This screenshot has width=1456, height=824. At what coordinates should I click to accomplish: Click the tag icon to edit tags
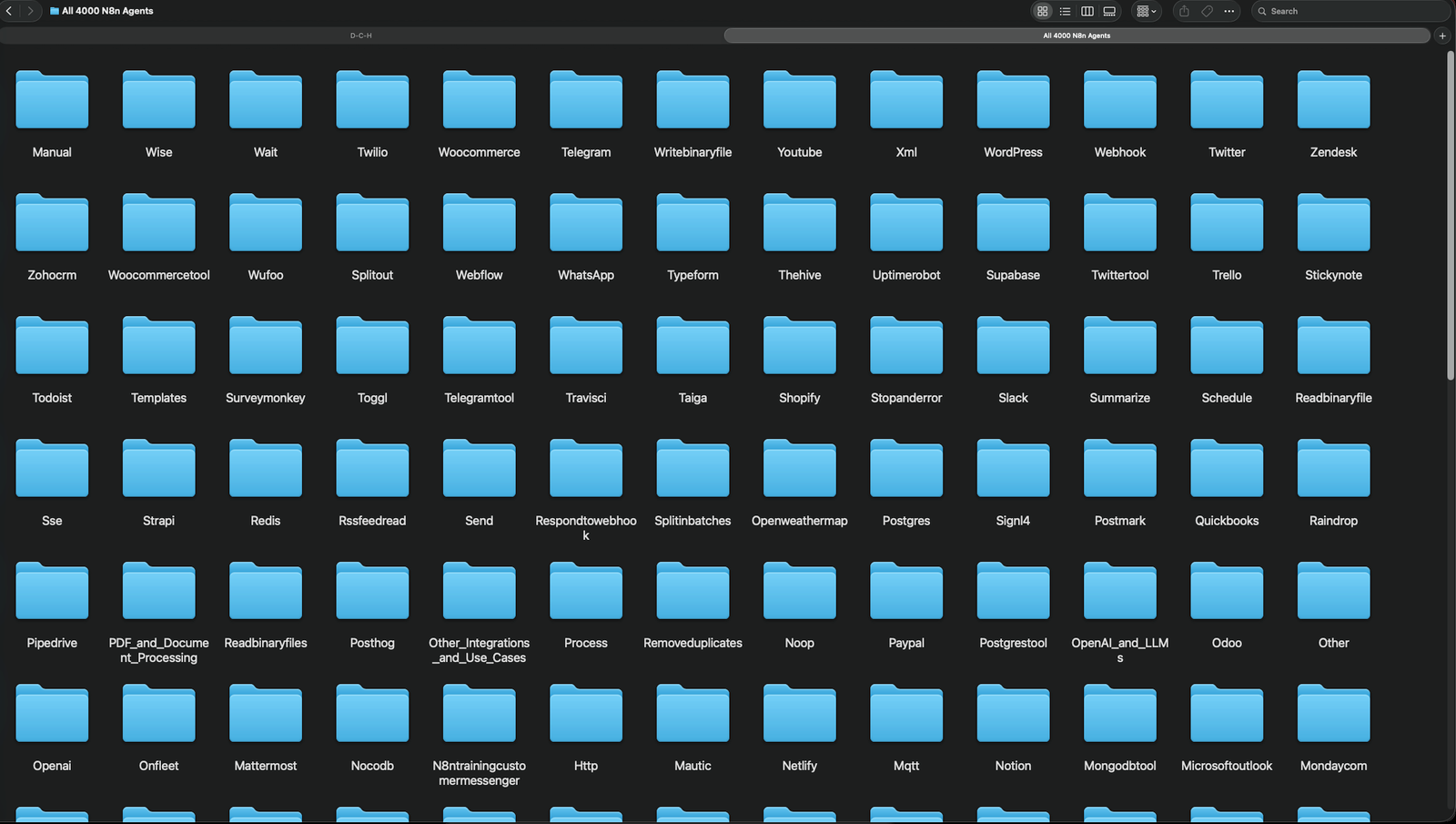point(1207,11)
